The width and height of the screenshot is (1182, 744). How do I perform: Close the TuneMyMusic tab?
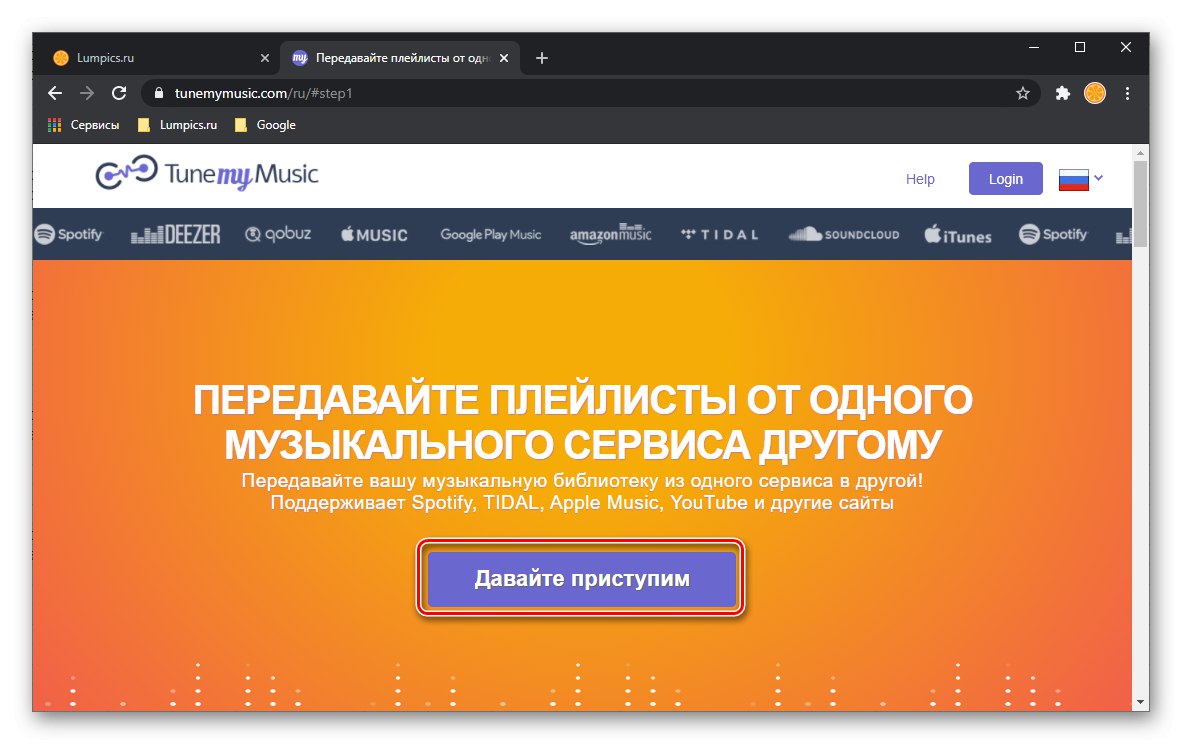pos(504,58)
